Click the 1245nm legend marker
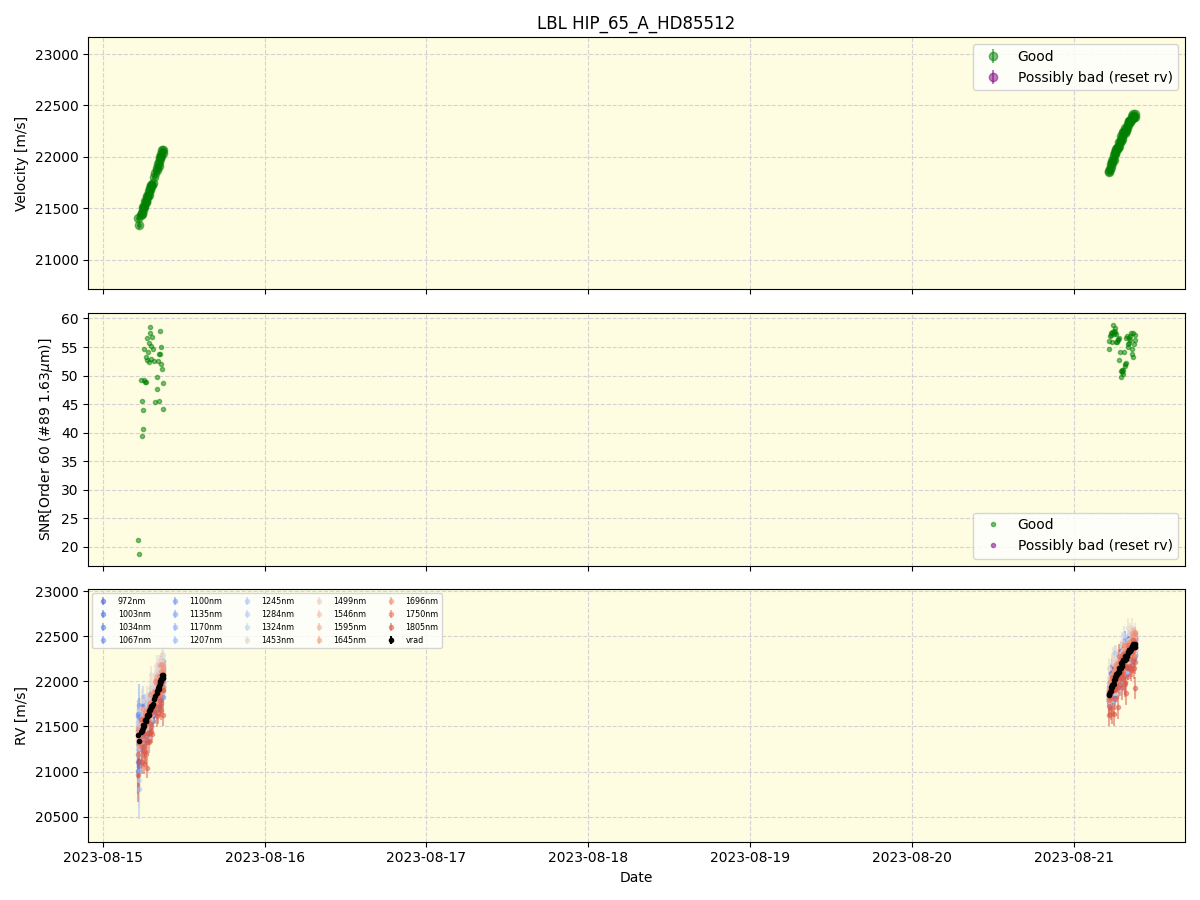This screenshot has width=1200, height=900. pyautogui.click(x=247, y=601)
